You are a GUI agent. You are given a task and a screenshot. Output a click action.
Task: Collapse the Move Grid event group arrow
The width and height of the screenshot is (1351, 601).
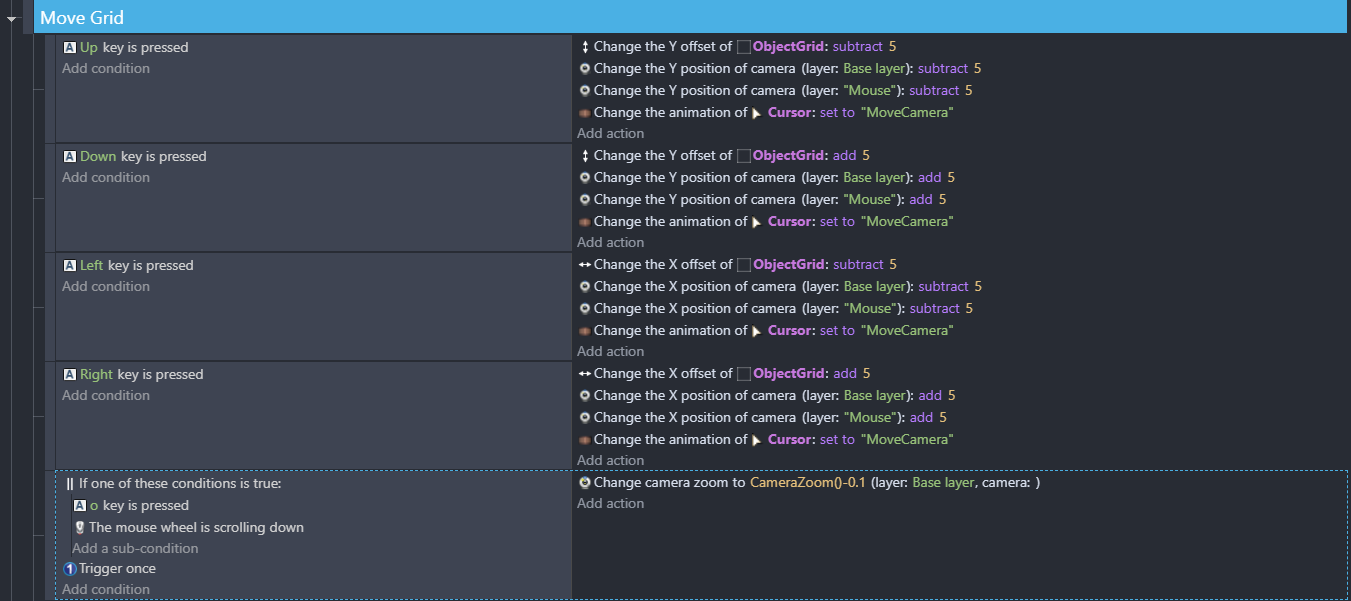pyautogui.click(x=11, y=19)
